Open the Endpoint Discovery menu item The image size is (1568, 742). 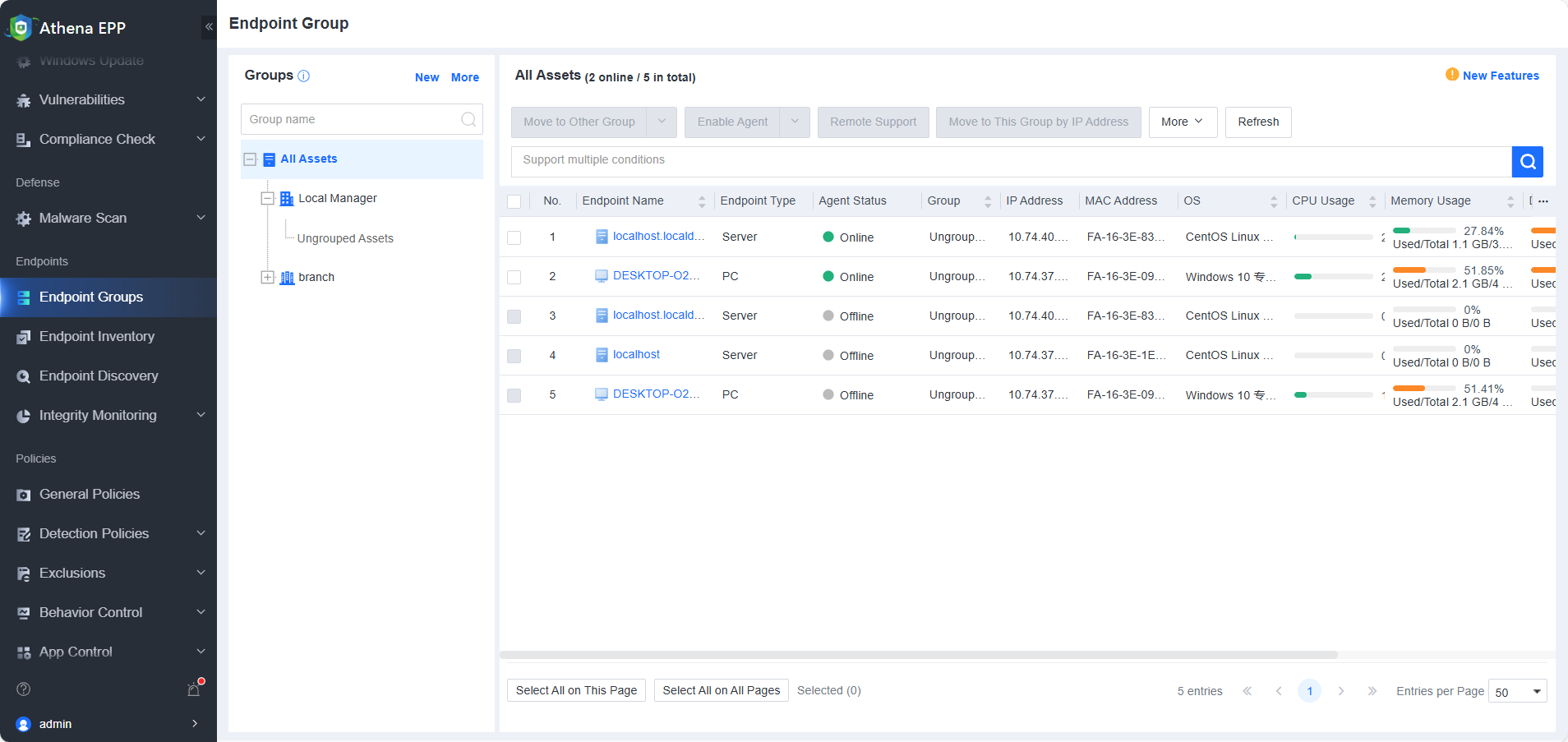click(x=108, y=376)
